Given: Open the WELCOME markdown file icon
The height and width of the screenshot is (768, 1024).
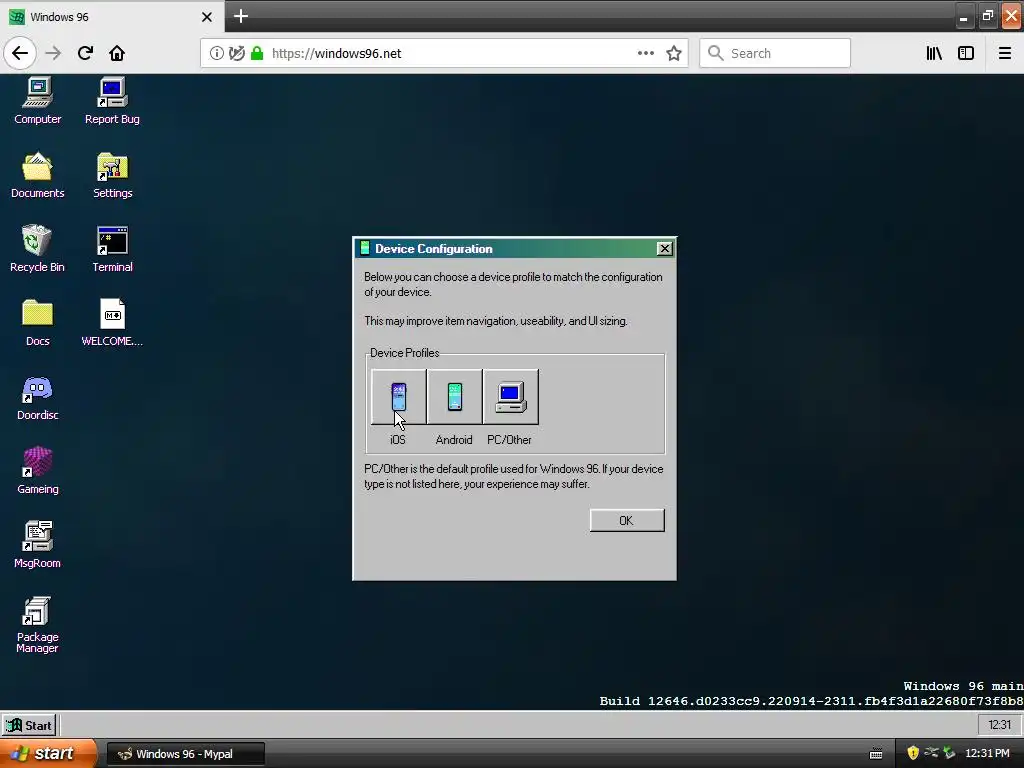Looking at the screenshot, I should pyautogui.click(x=112, y=322).
